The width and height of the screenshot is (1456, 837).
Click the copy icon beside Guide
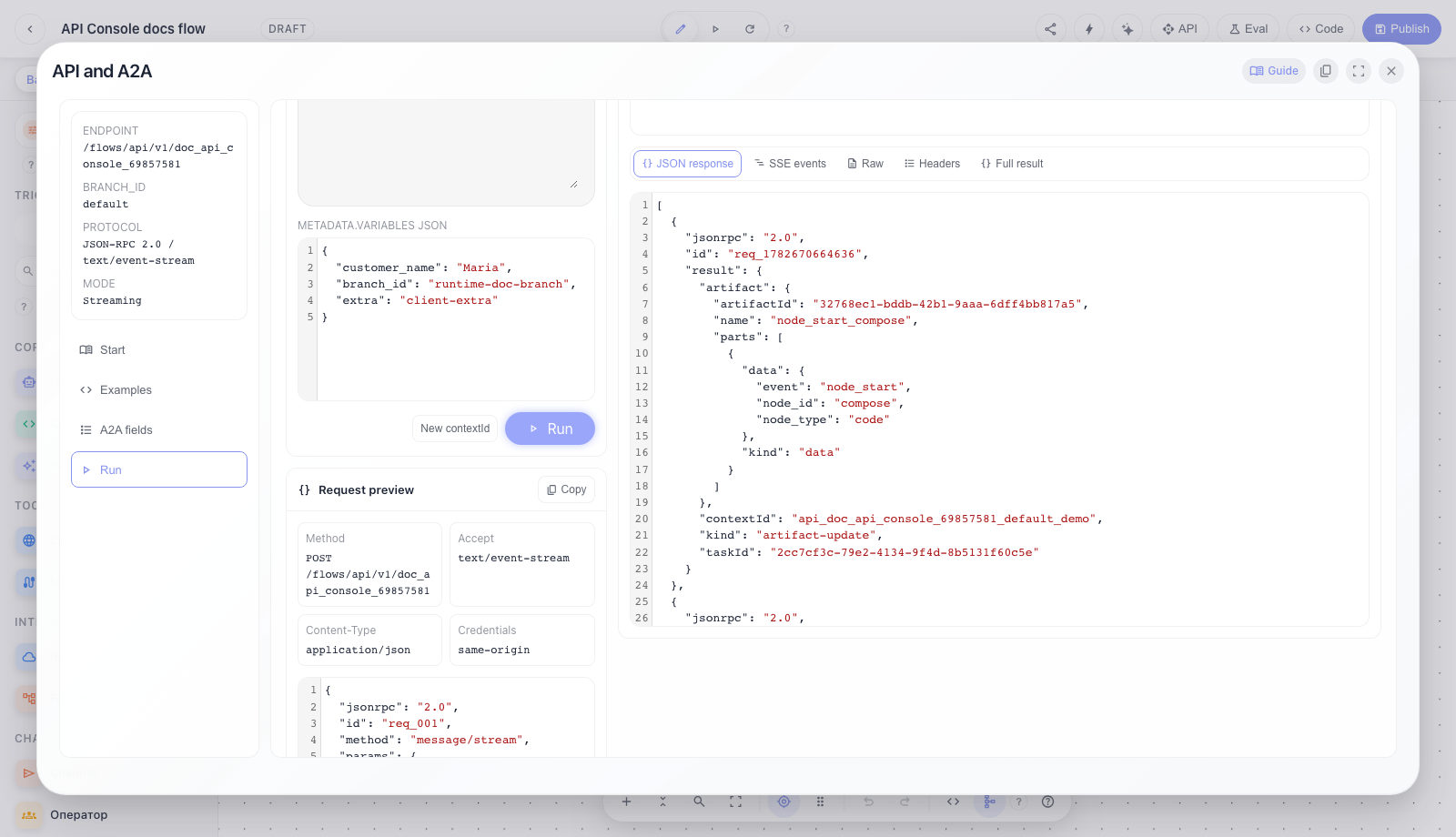tap(1326, 71)
